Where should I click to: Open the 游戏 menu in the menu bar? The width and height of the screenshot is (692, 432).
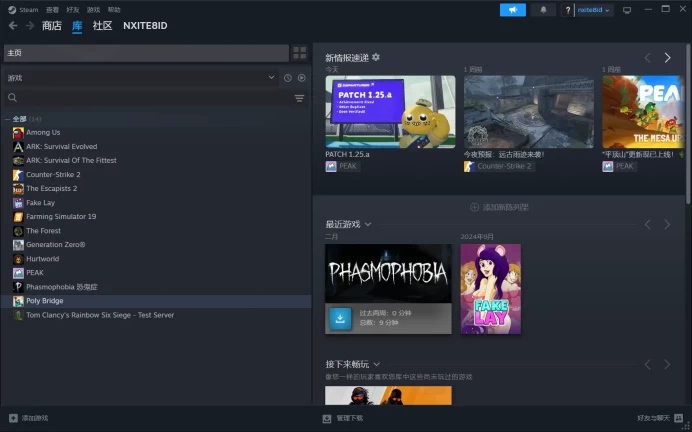93,10
